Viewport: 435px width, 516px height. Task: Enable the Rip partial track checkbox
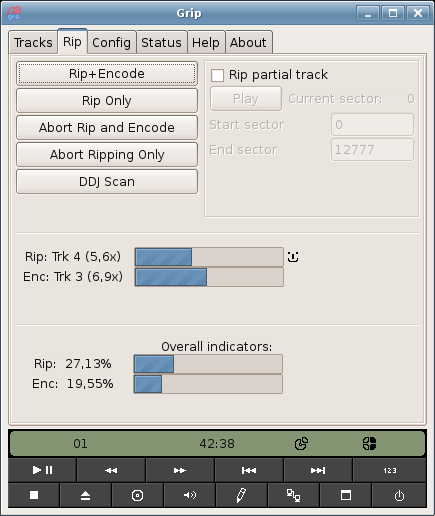tap(217, 75)
